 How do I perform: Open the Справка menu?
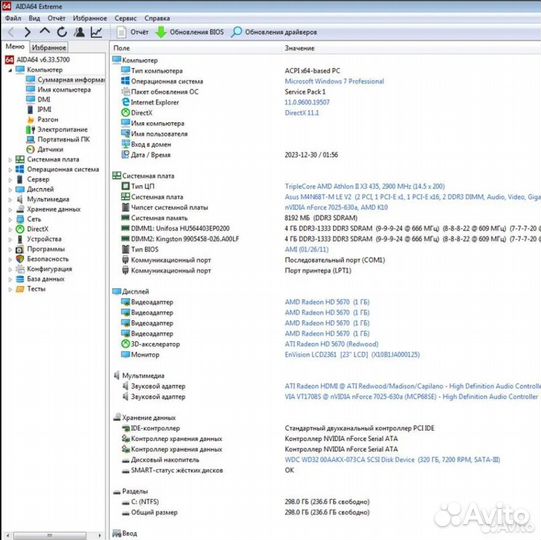157,18
